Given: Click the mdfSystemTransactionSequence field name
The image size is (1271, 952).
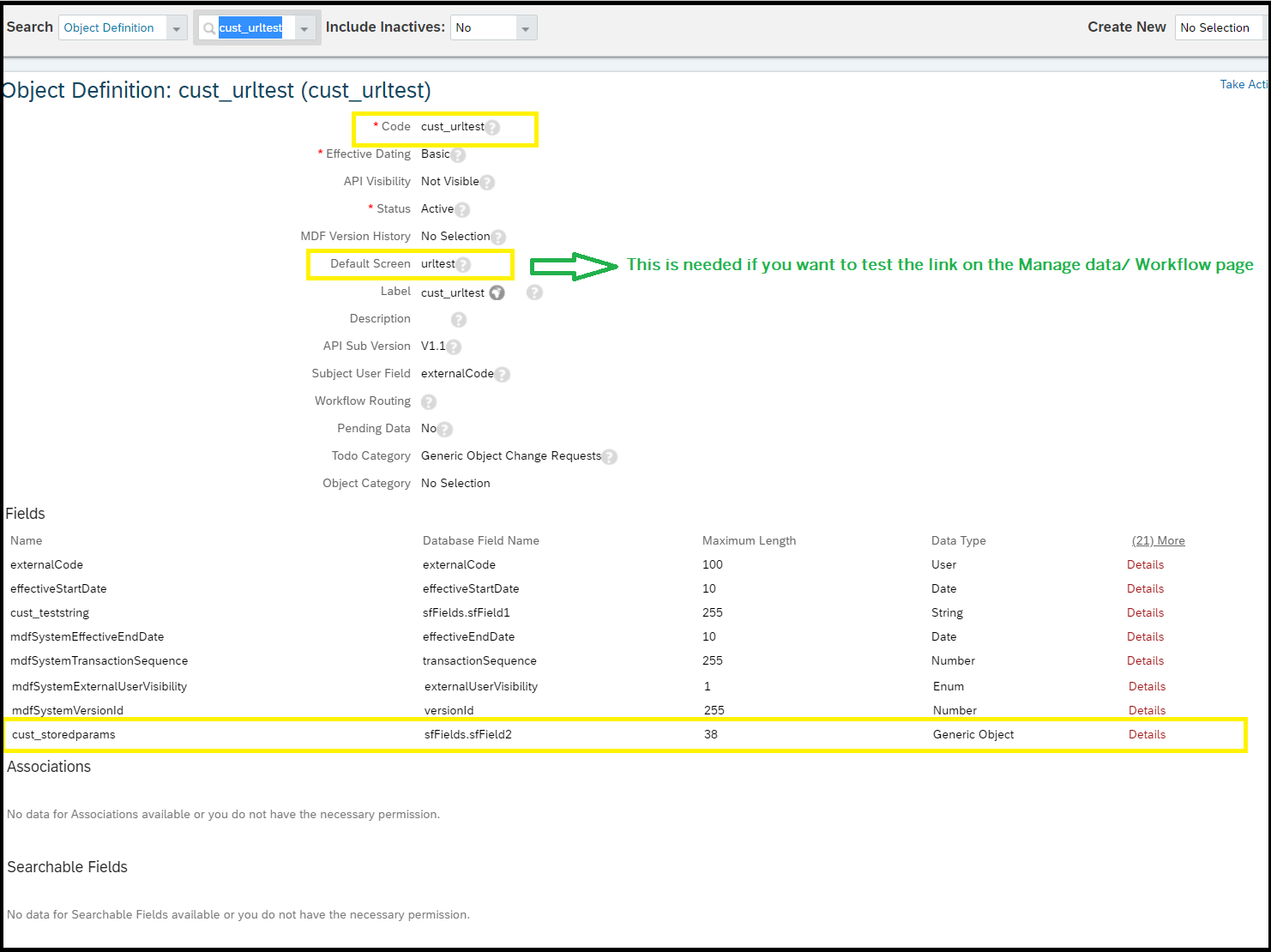Looking at the screenshot, I should pyautogui.click(x=99, y=660).
